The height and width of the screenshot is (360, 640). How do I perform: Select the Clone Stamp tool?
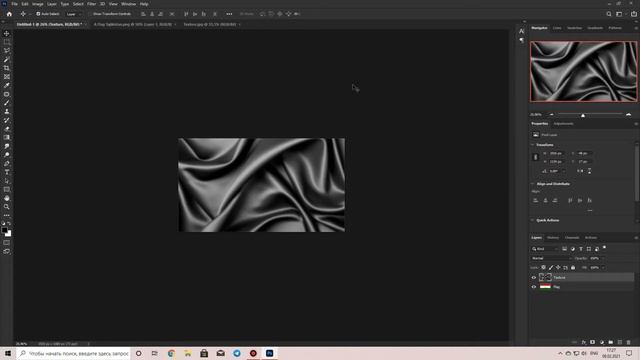pos(7,111)
